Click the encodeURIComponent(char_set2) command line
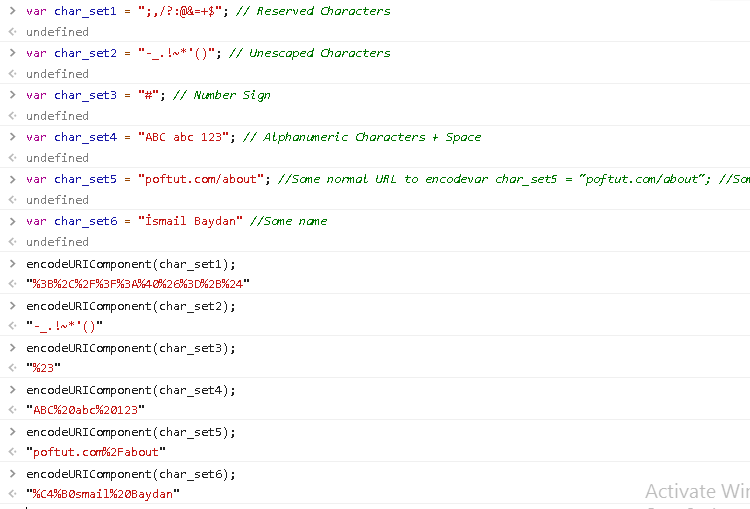 pos(131,306)
